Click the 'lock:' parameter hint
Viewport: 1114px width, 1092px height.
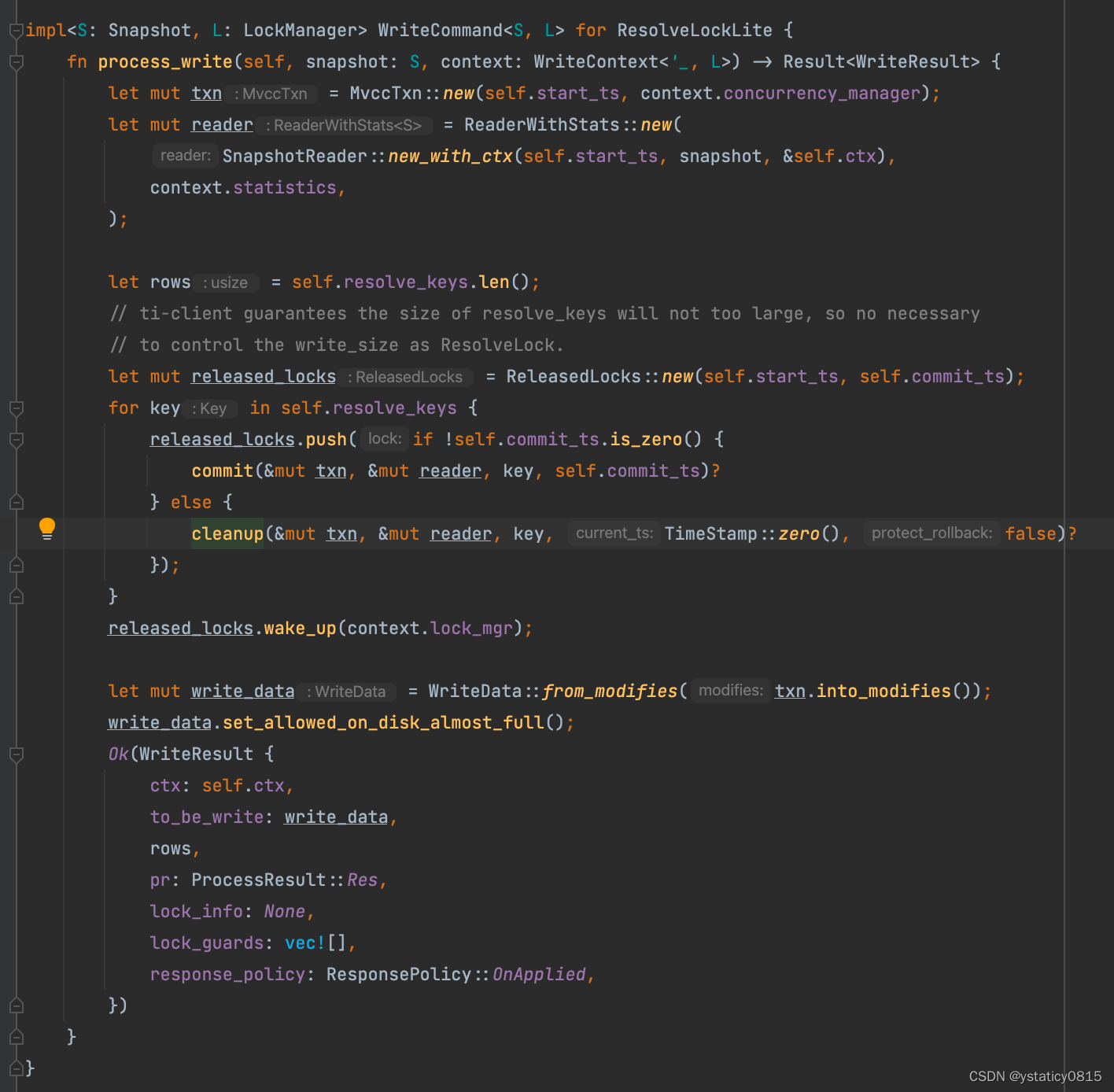click(385, 439)
